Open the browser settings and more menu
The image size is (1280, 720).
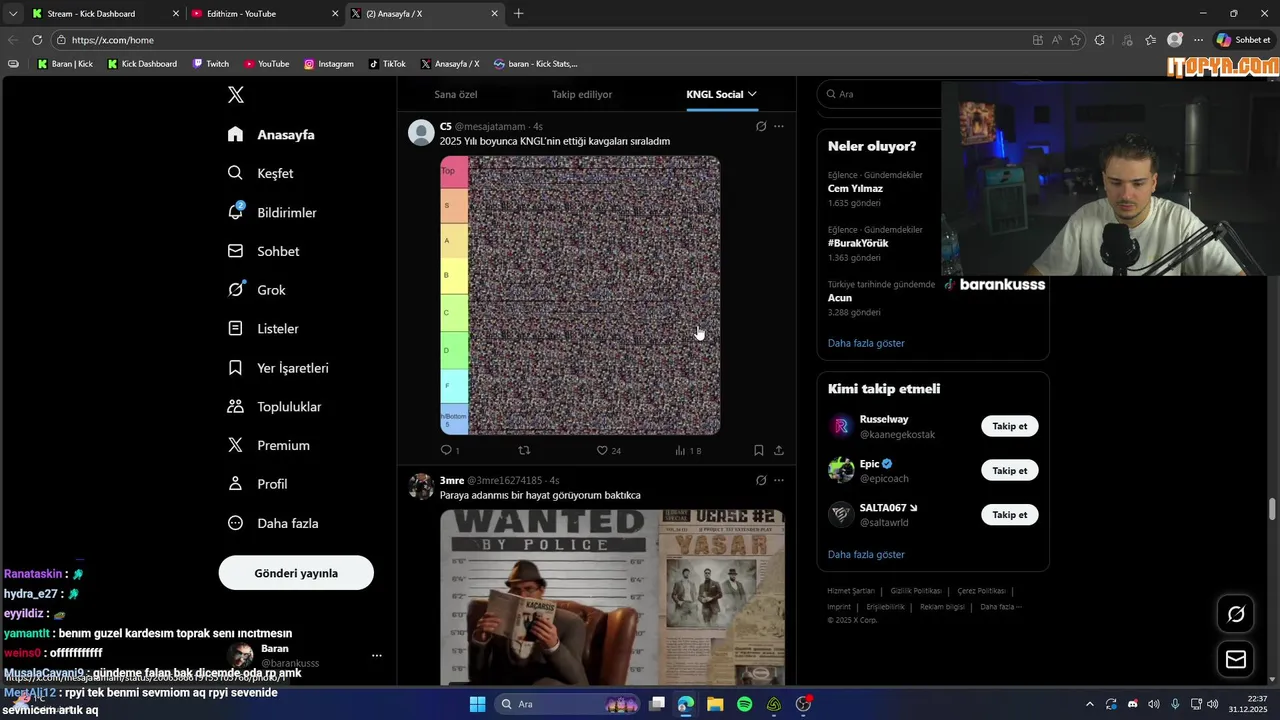(x=1198, y=40)
